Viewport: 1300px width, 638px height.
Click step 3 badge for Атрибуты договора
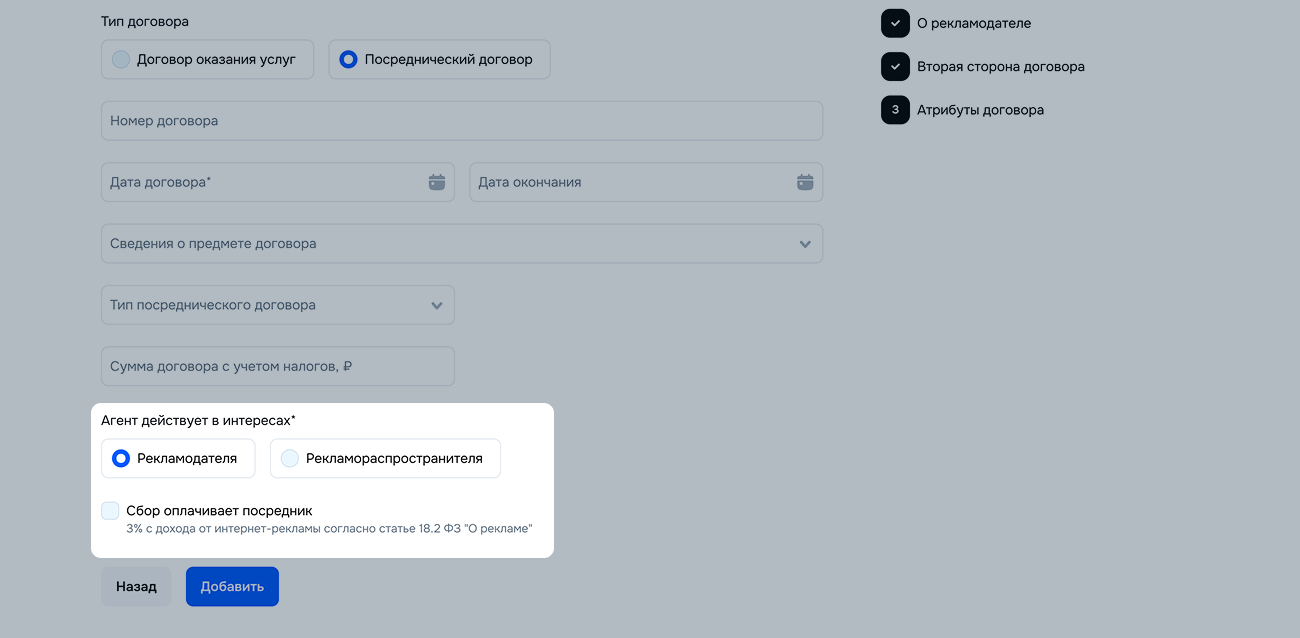coord(895,110)
